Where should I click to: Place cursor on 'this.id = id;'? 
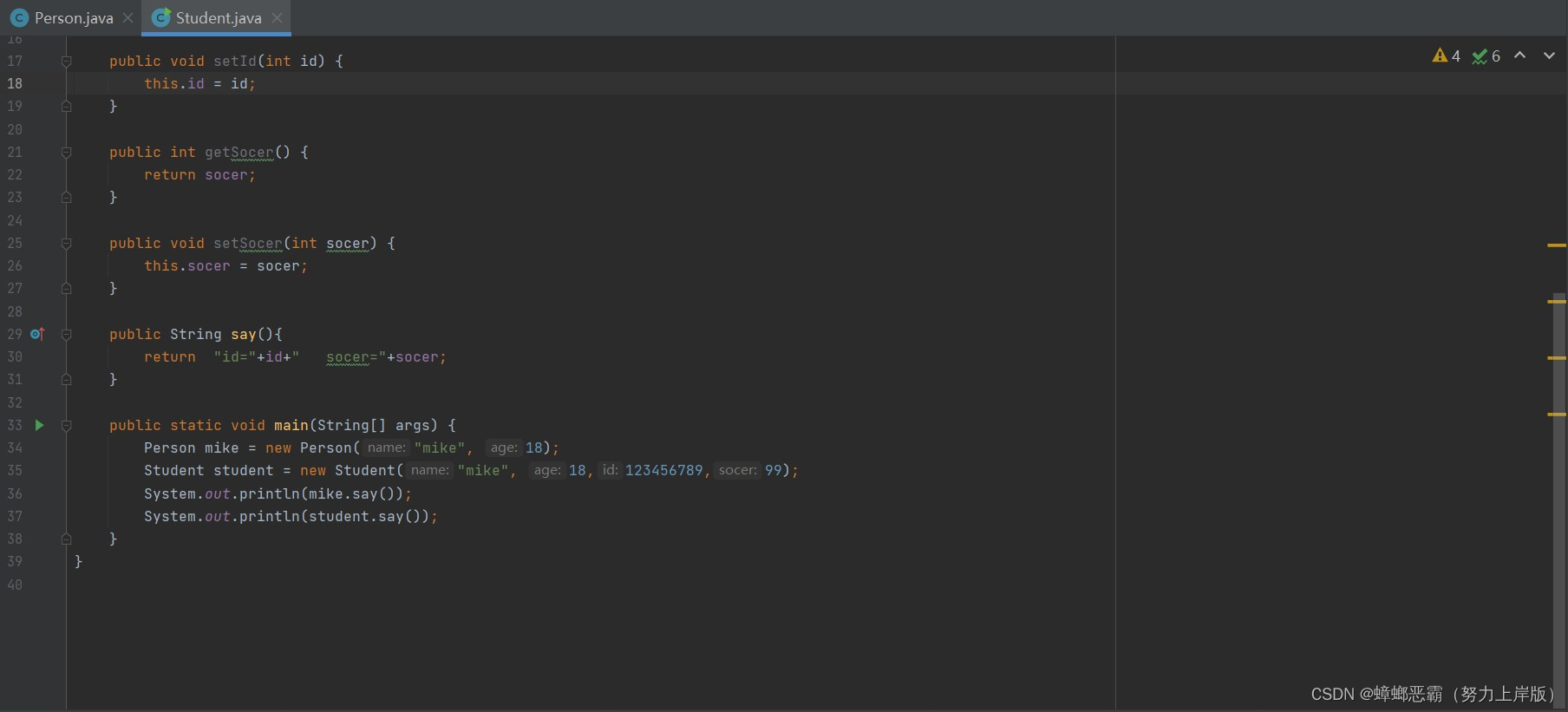[199, 83]
